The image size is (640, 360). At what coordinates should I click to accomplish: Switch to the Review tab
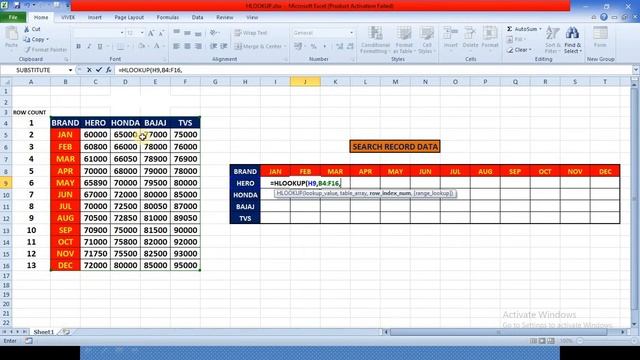click(224, 18)
